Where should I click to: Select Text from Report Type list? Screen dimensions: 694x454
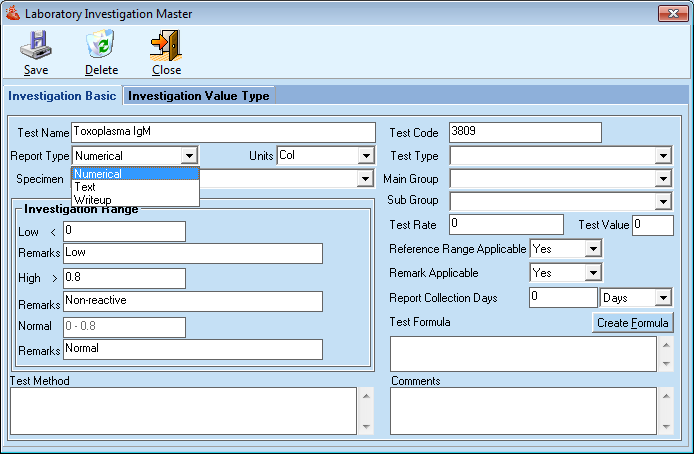point(86,187)
